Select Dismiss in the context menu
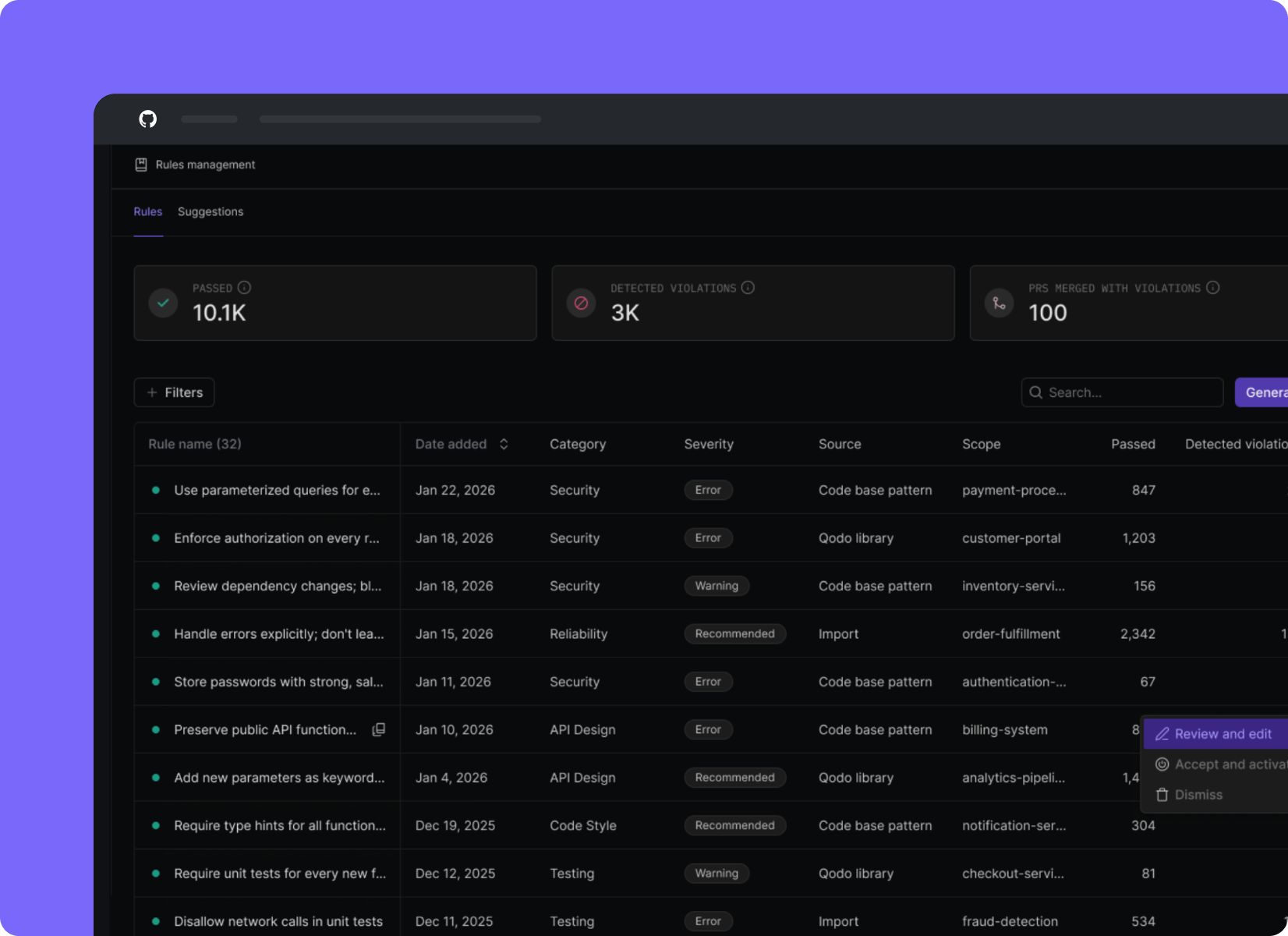1288x936 pixels. [1198, 795]
